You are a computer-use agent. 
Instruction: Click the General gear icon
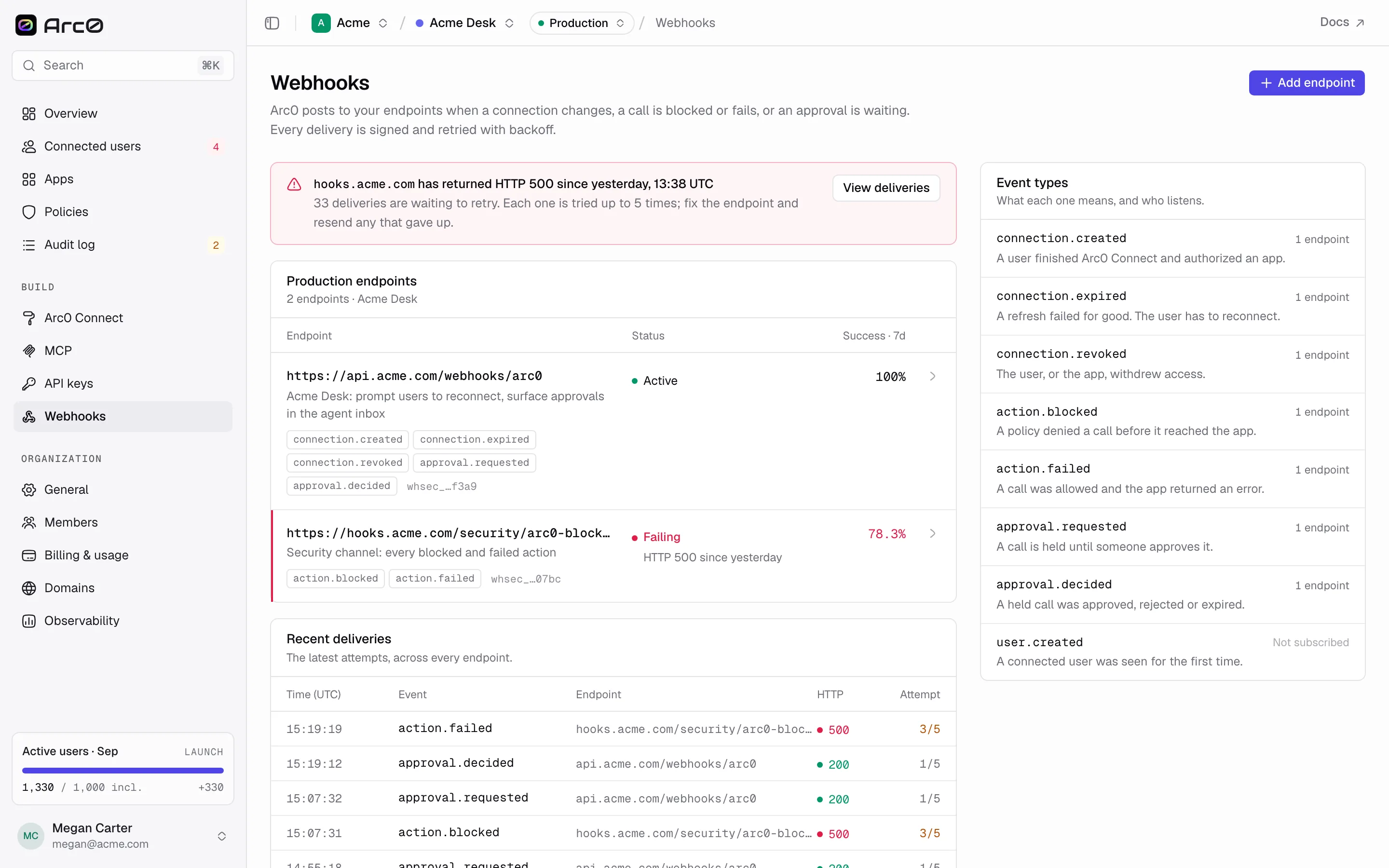click(x=29, y=489)
